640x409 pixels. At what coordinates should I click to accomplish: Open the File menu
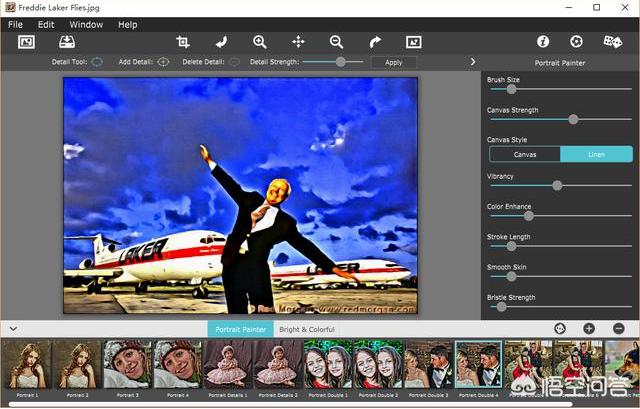[15, 24]
